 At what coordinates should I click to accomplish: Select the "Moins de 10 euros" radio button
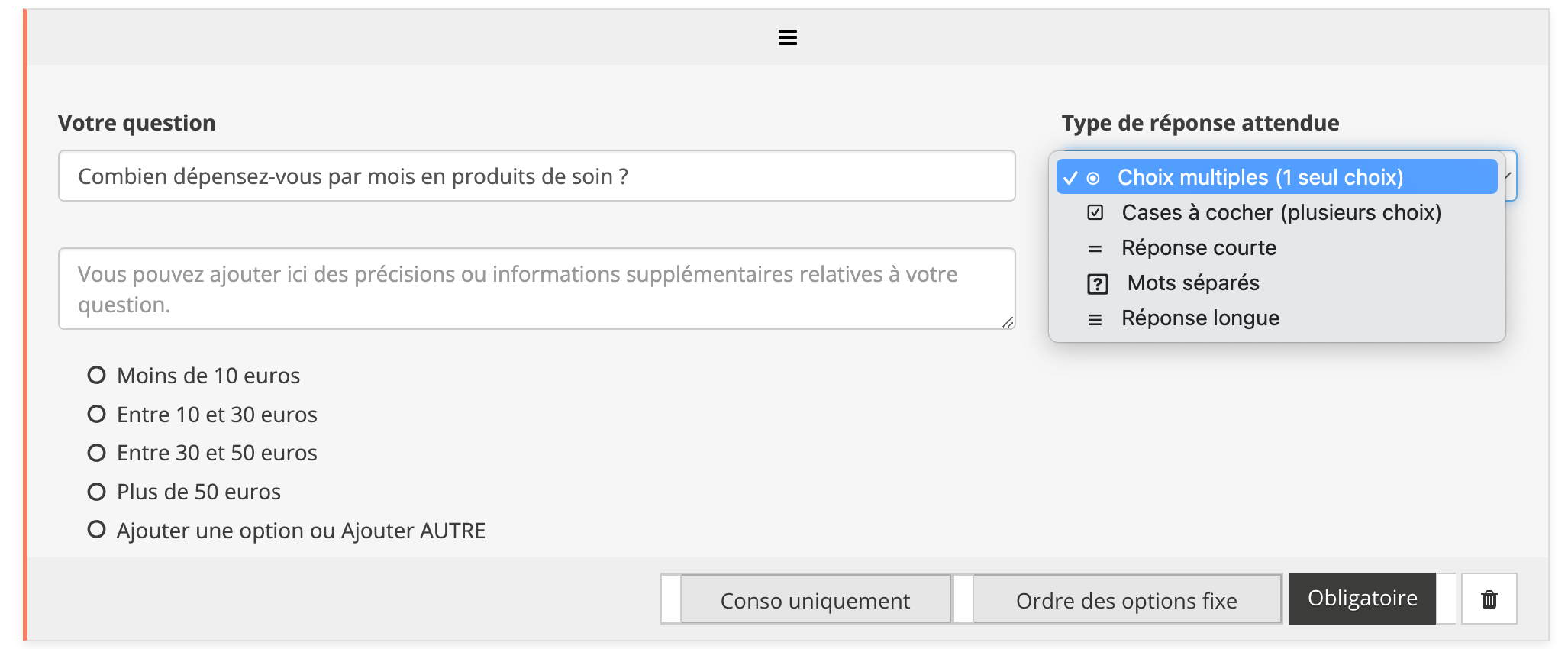[x=96, y=375]
